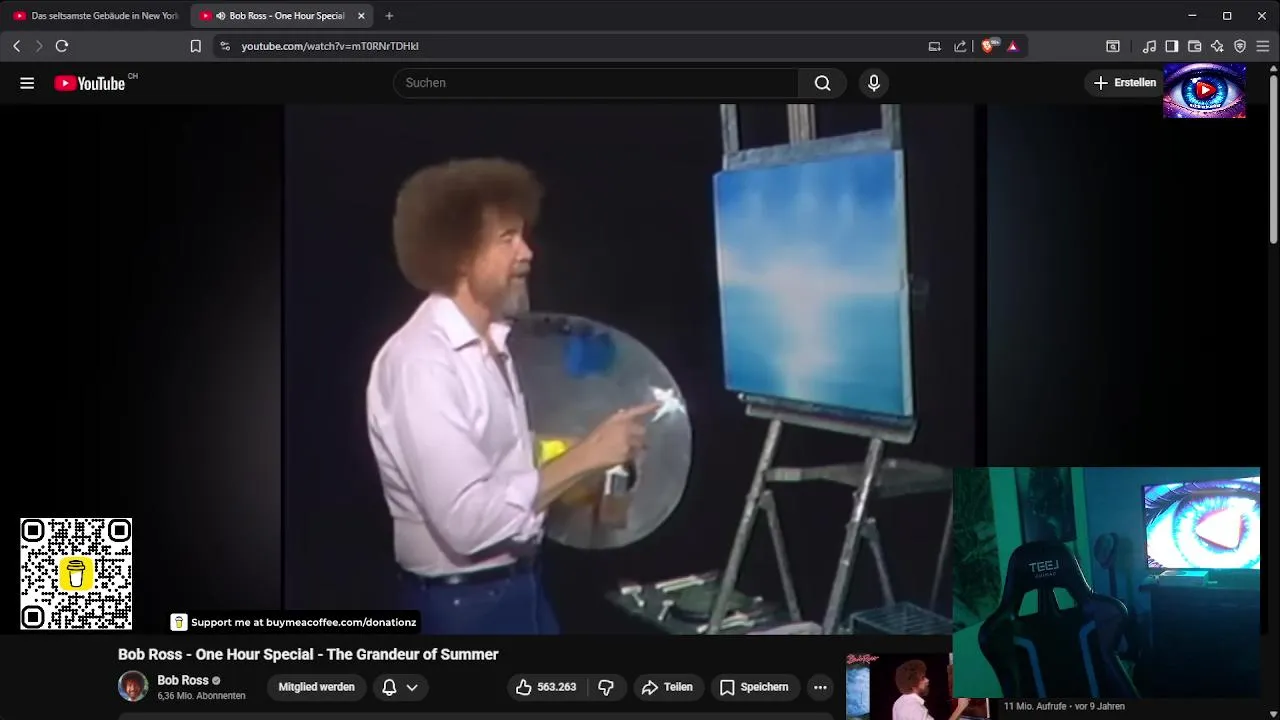
Task: Click the video title text
Action: click(308, 654)
